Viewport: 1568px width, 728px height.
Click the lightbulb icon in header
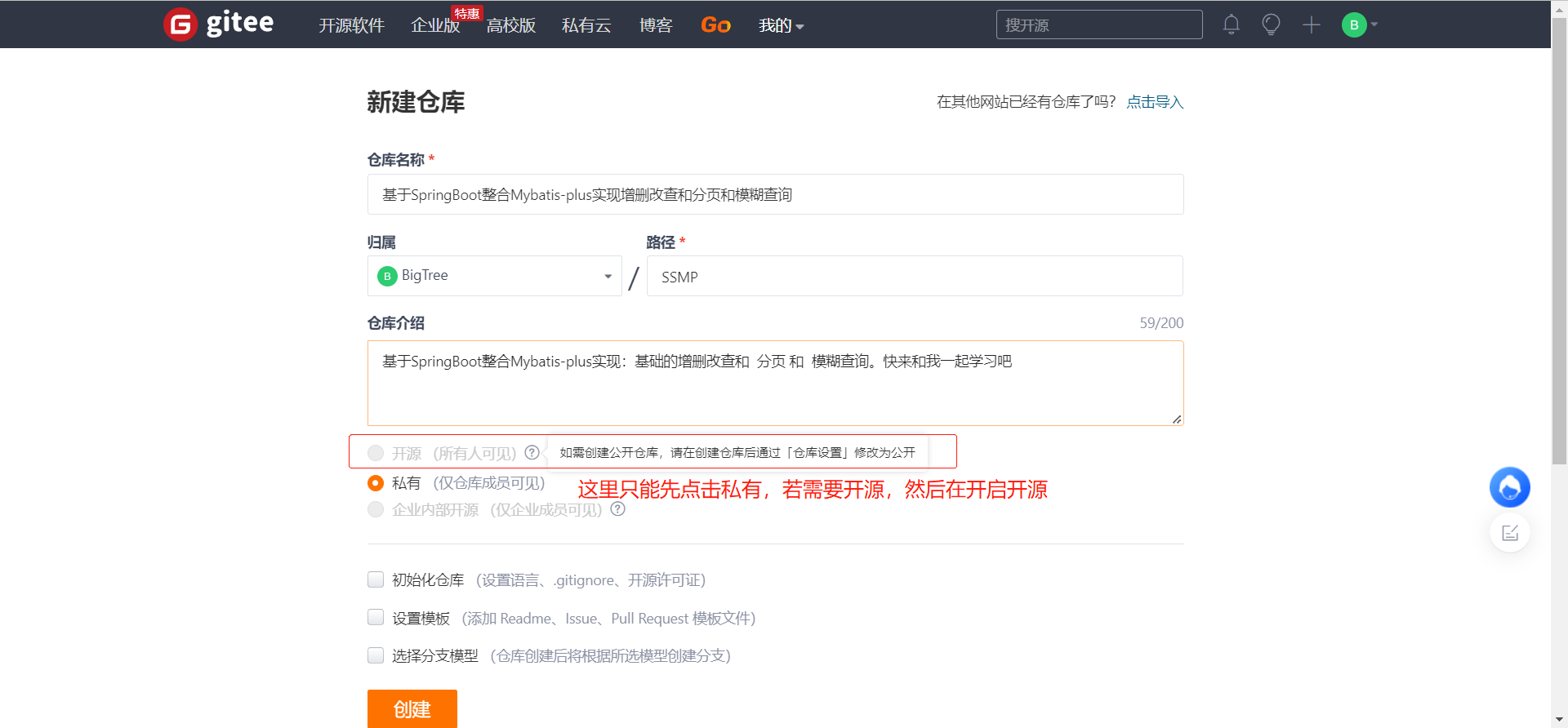tap(1271, 24)
